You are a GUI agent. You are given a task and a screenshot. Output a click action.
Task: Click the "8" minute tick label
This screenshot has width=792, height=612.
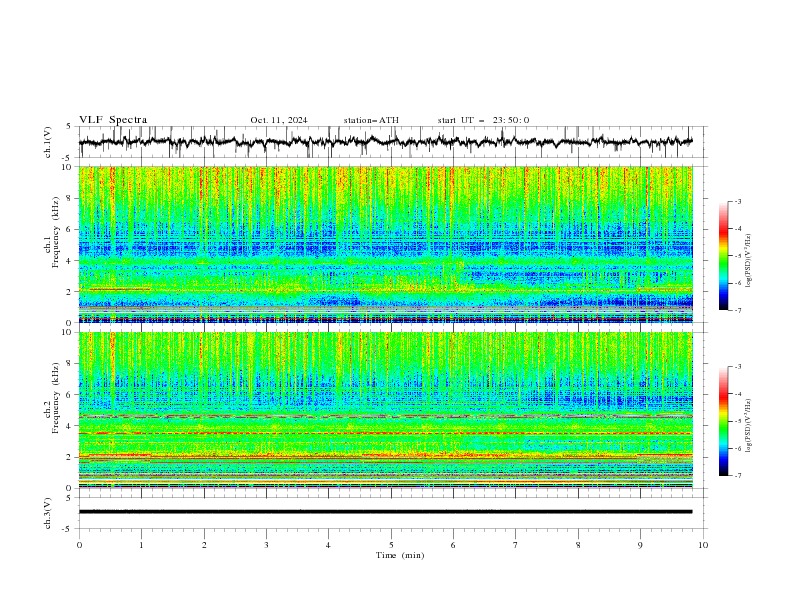click(x=578, y=545)
